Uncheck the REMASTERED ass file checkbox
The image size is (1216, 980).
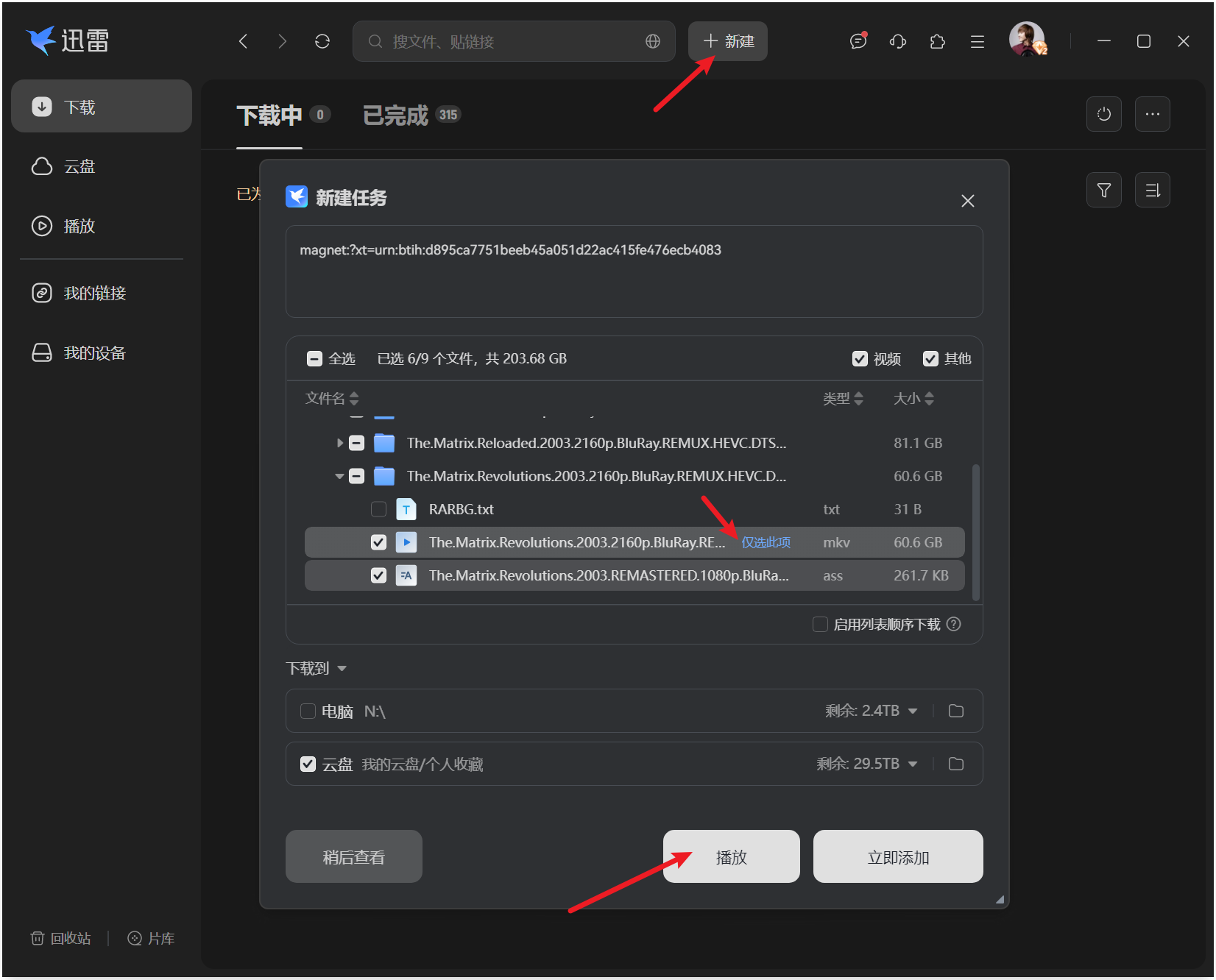click(378, 575)
